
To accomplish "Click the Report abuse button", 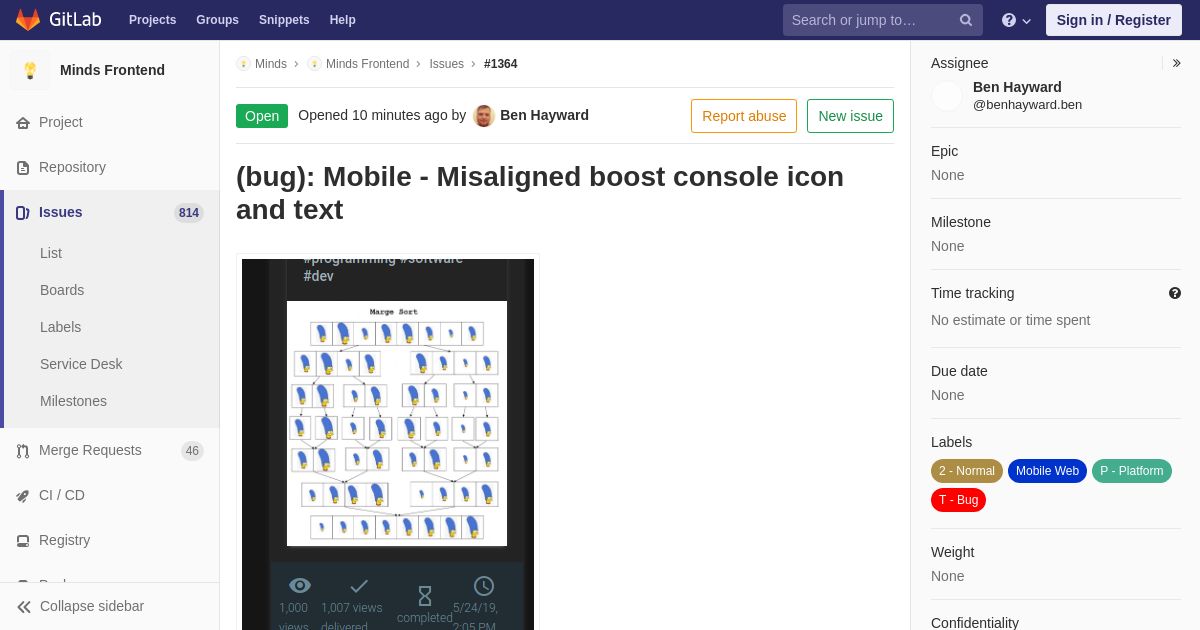I will click(744, 116).
